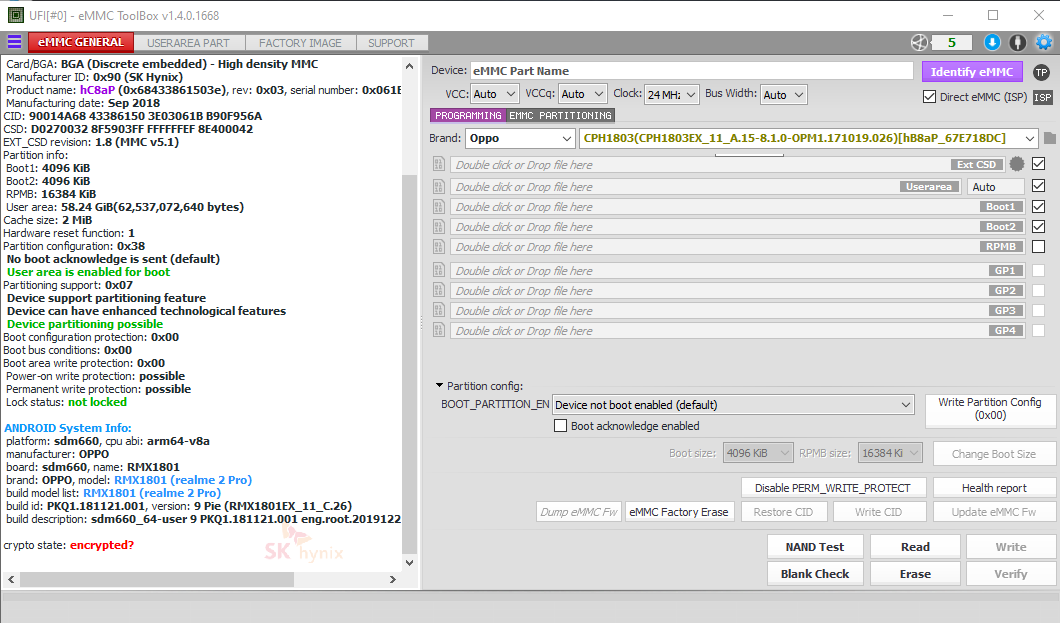Viewport: 1060px width, 623px height.
Task: Open the Bus Width dropdown
Action: tap(784, 95)
